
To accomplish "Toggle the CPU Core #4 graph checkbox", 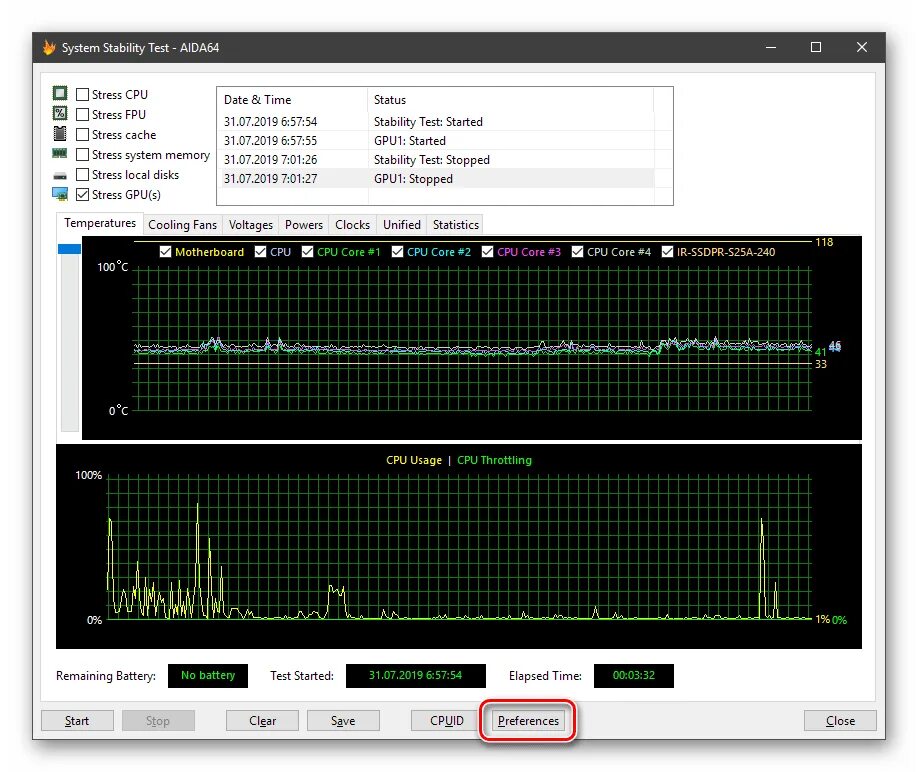I will coord(577,252).
